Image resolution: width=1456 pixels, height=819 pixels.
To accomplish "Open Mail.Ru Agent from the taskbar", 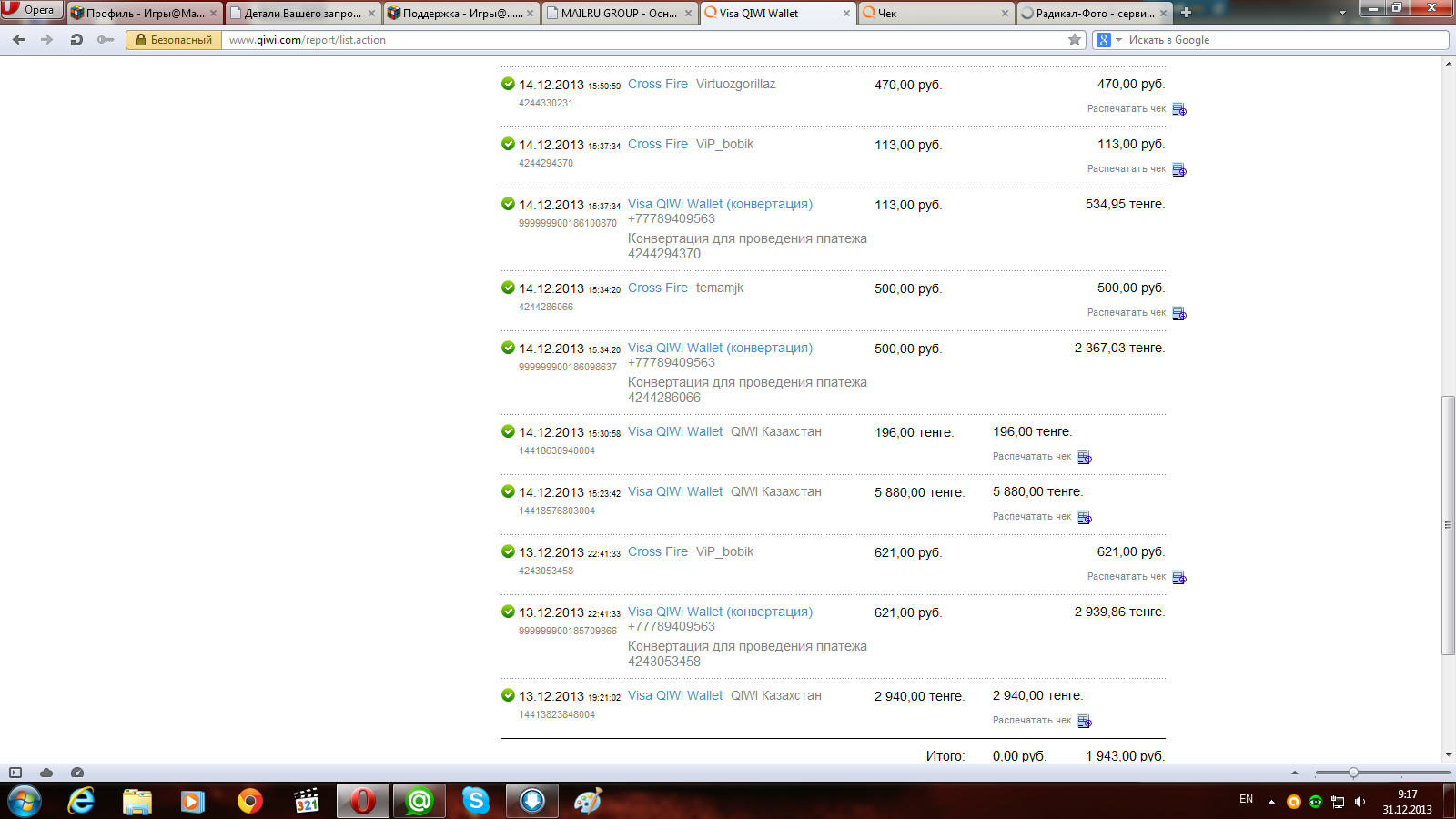I will click(x=420, y=801).
